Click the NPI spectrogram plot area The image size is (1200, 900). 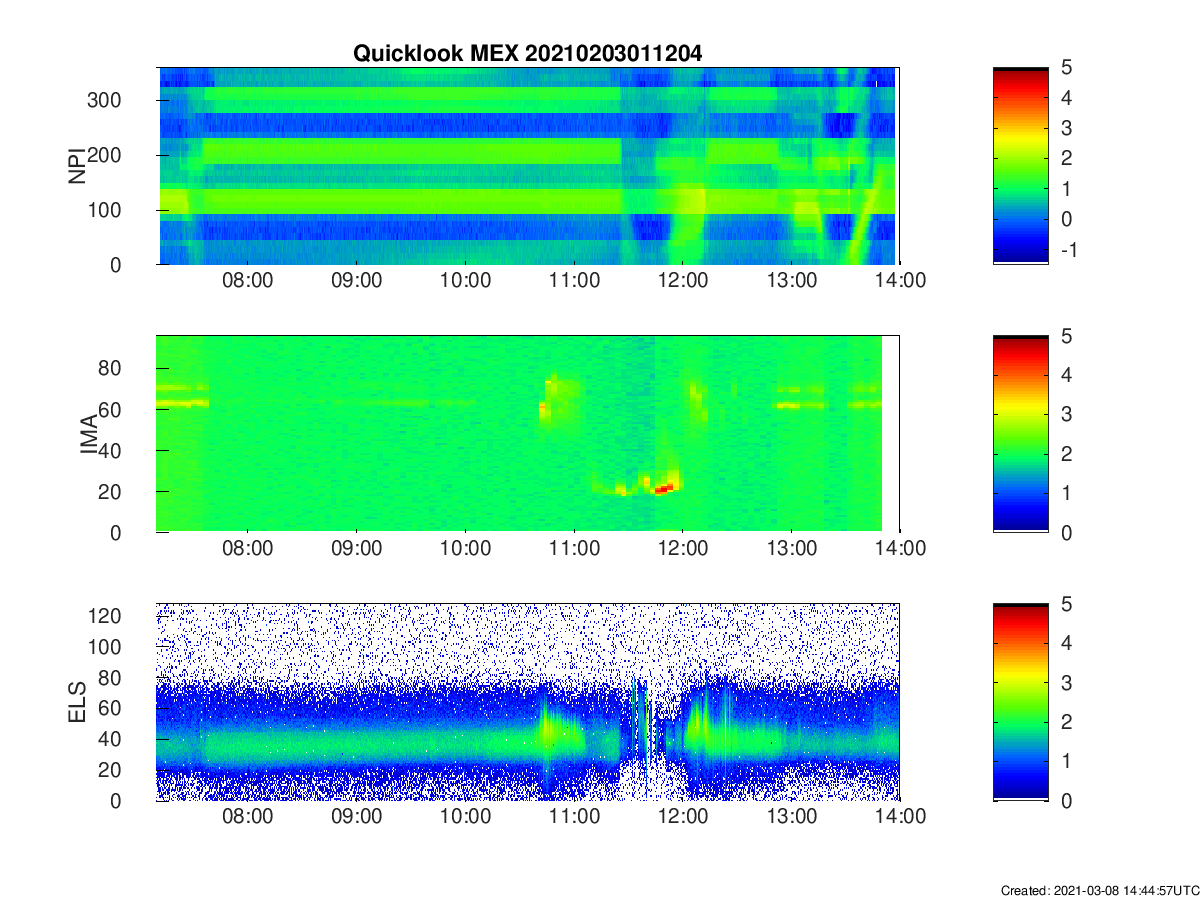click(x=528, y=166)
